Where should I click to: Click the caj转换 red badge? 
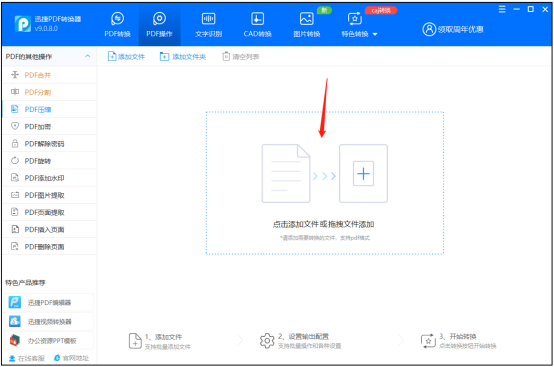(381, 10)
